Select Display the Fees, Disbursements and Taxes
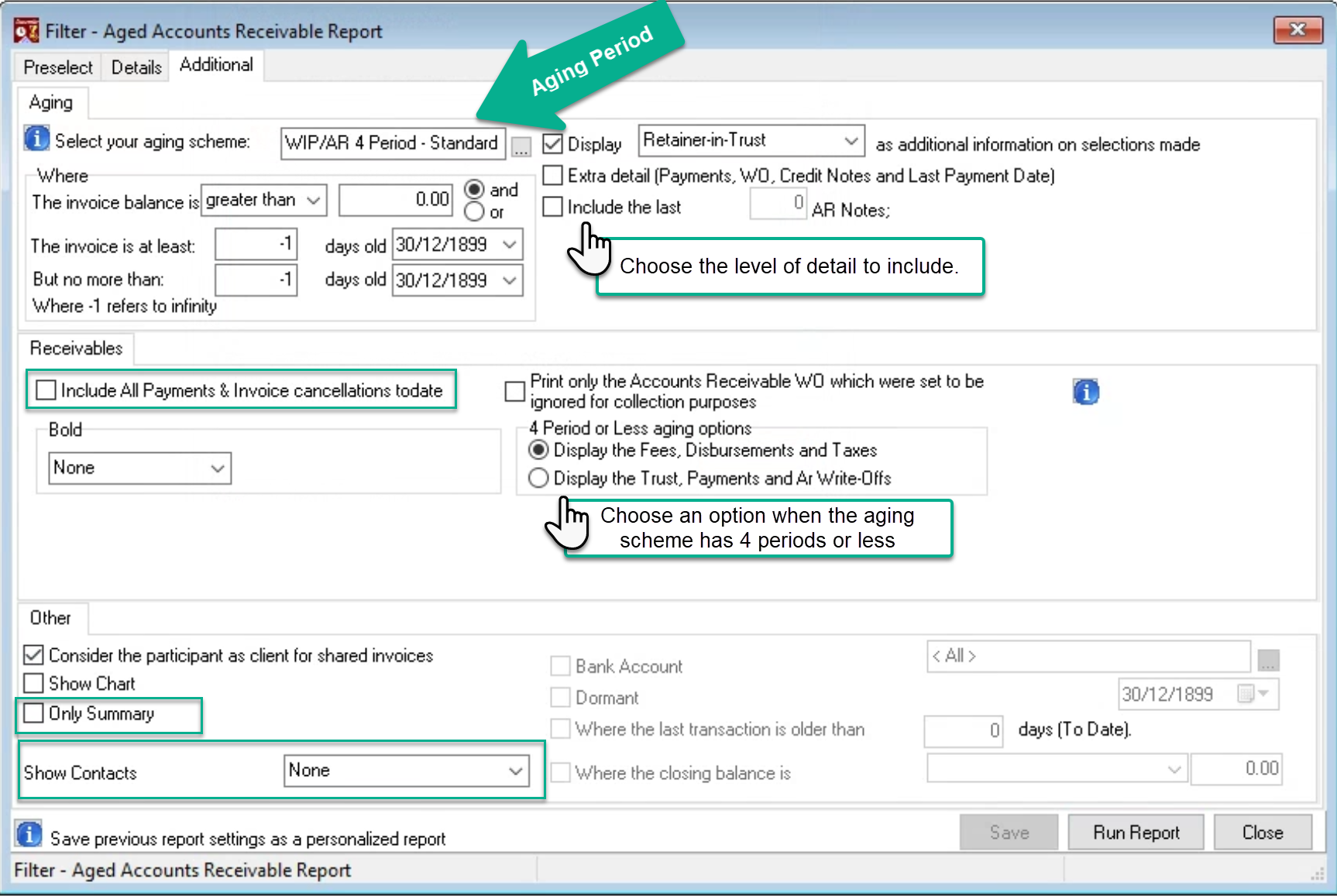This screenshot has width=1337, height=896. (x=538, y=450)
